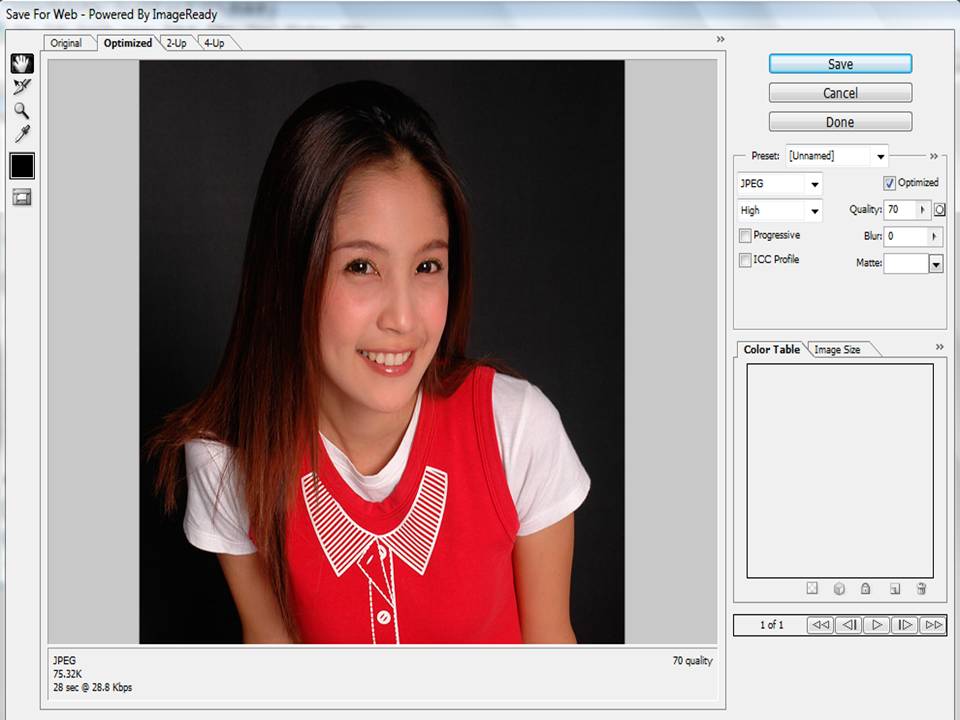Click the Cancel button
960x720 pixels.
tap(840, 93)
